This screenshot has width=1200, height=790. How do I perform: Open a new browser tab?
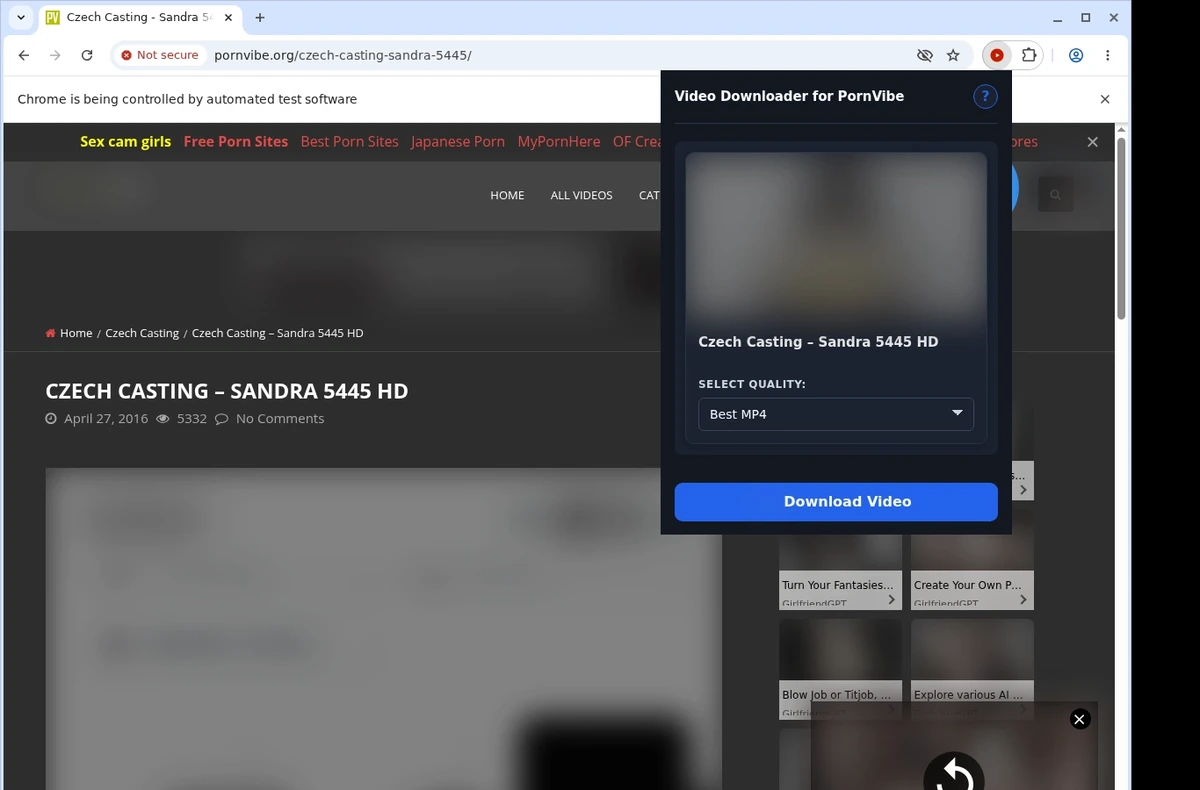pyautogui.click(x=260, y=18)
